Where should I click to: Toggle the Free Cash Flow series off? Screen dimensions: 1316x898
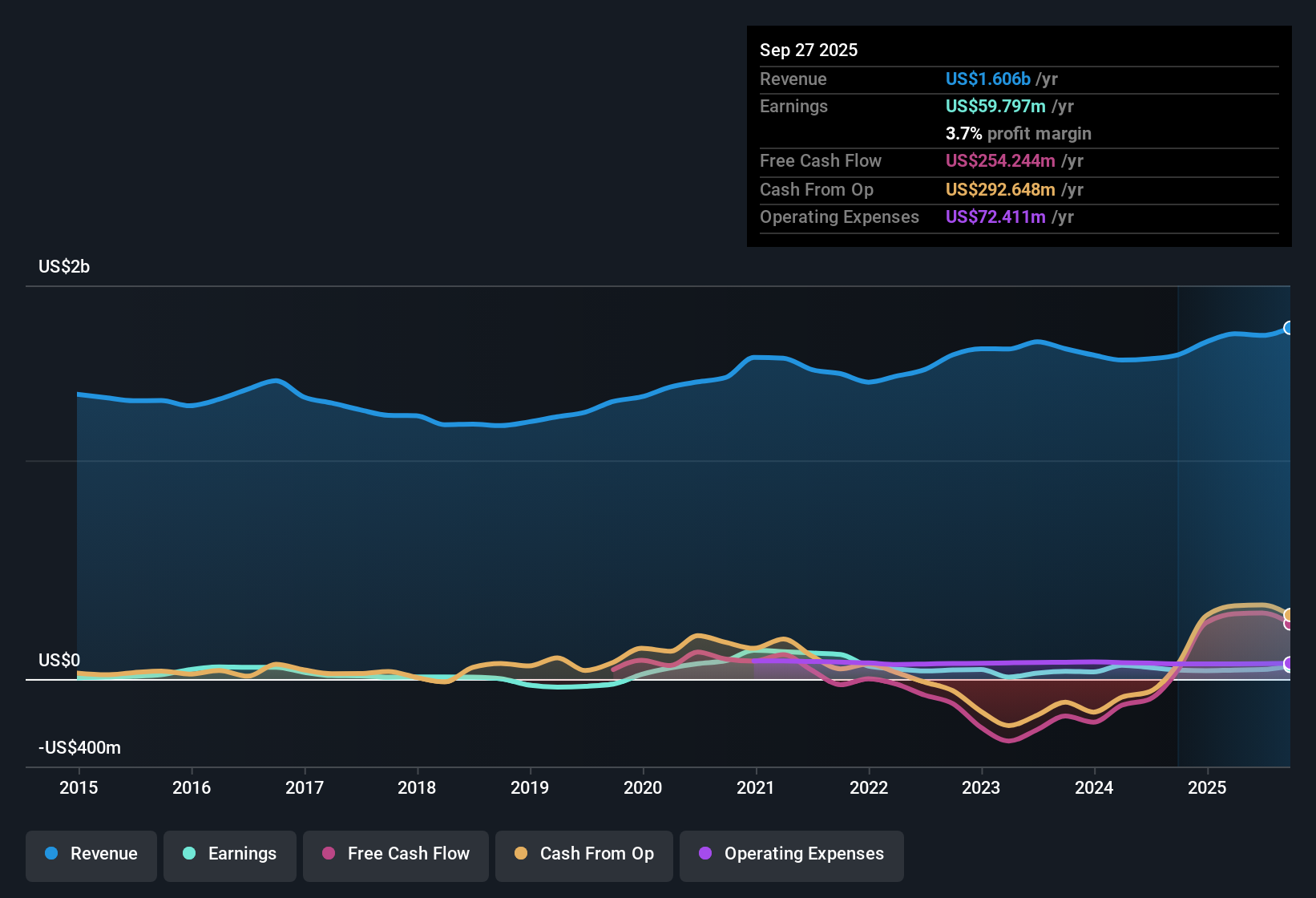tap(395, 856)
